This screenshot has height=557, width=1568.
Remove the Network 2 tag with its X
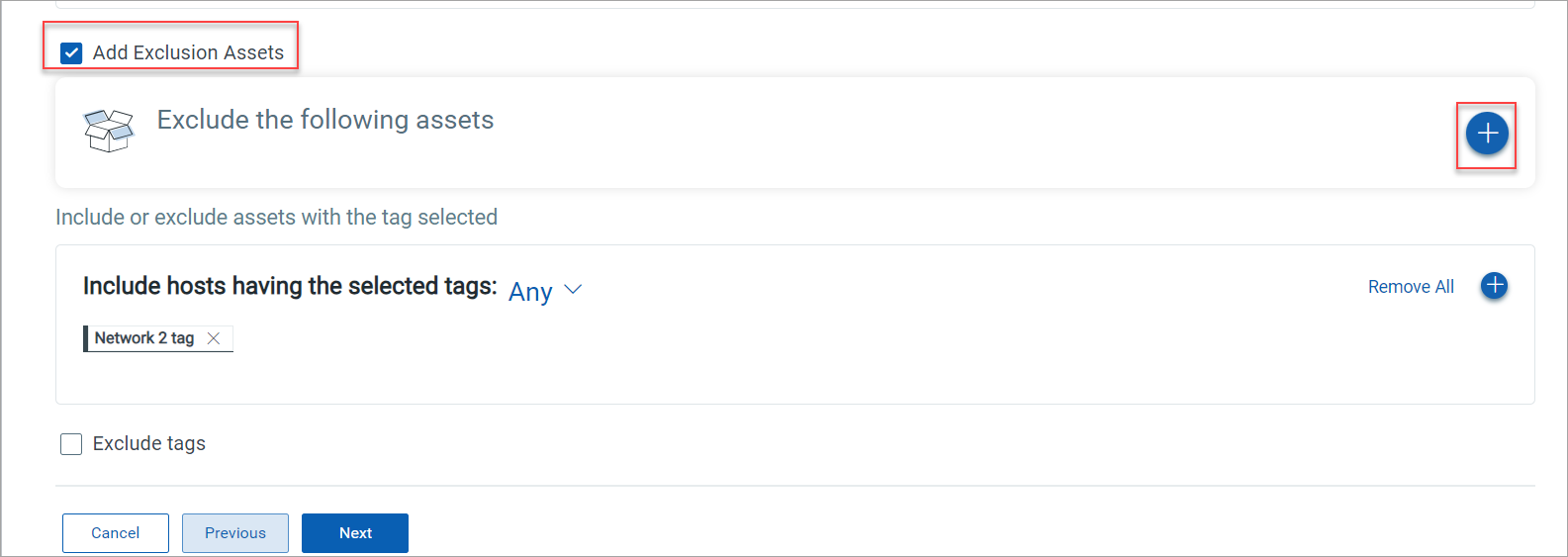(214, 338)
